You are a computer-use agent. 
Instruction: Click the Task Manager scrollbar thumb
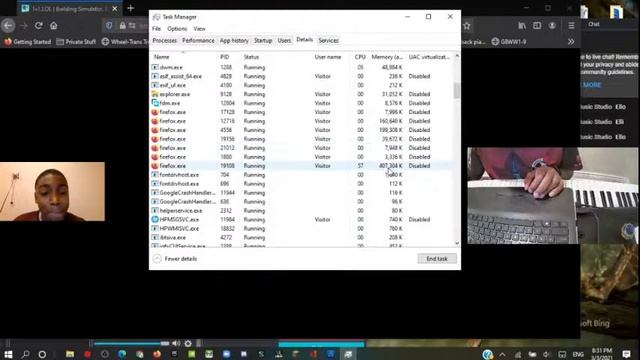click(x=457, y=90)
